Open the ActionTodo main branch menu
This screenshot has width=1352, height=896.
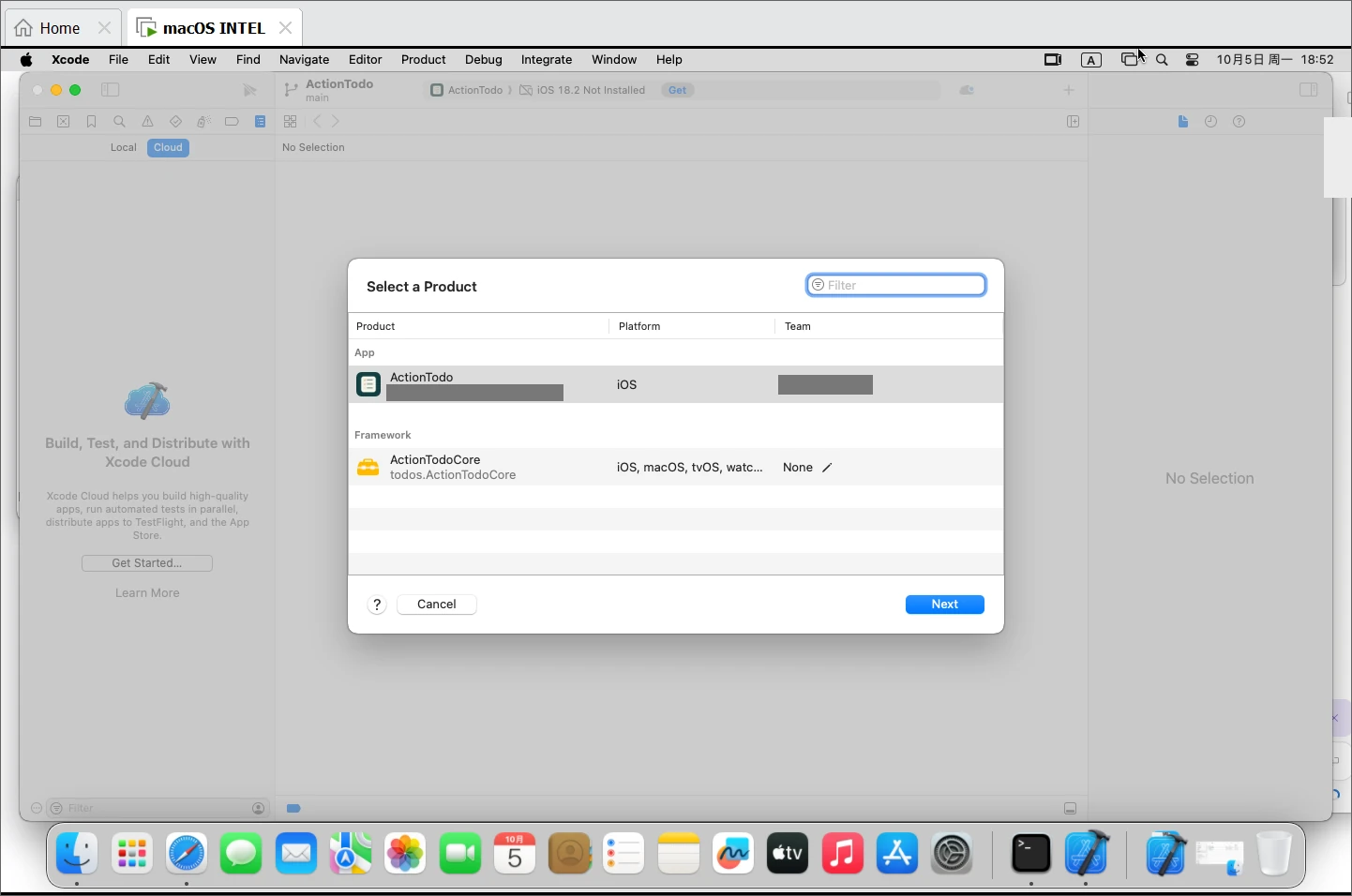point(329,90)
